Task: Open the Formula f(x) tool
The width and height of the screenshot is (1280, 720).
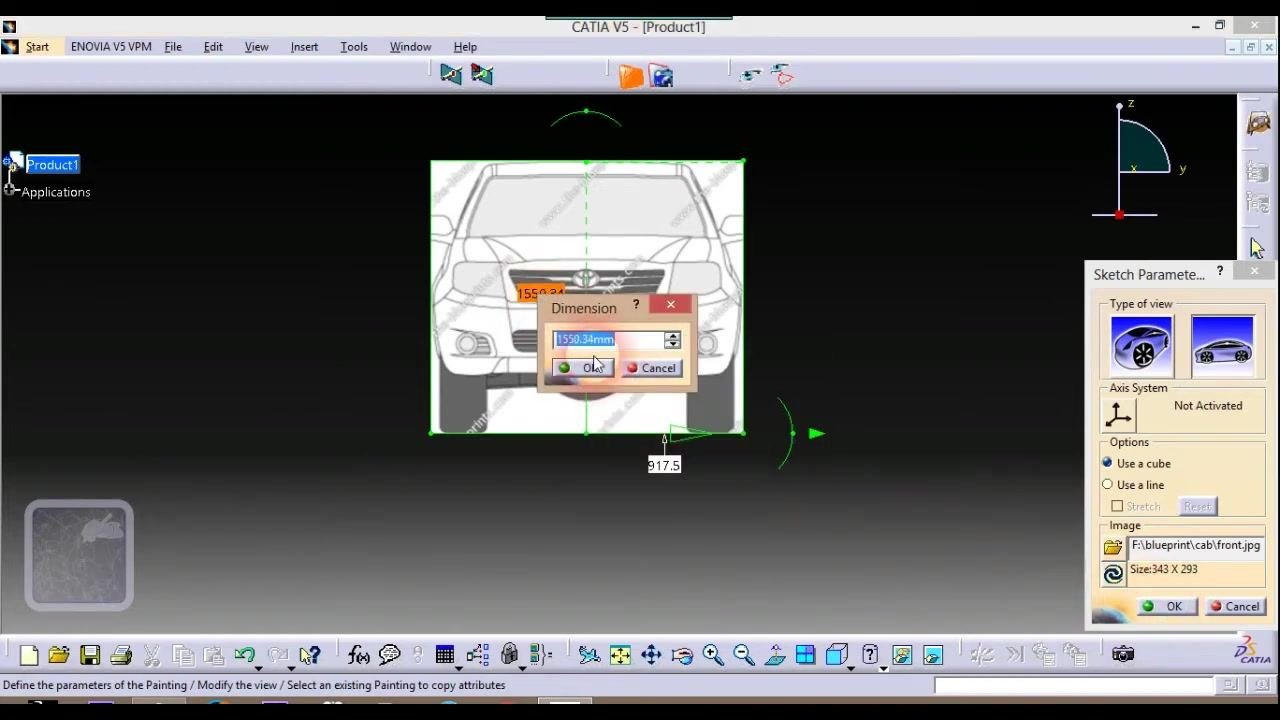Action: [x=358, y=655]
